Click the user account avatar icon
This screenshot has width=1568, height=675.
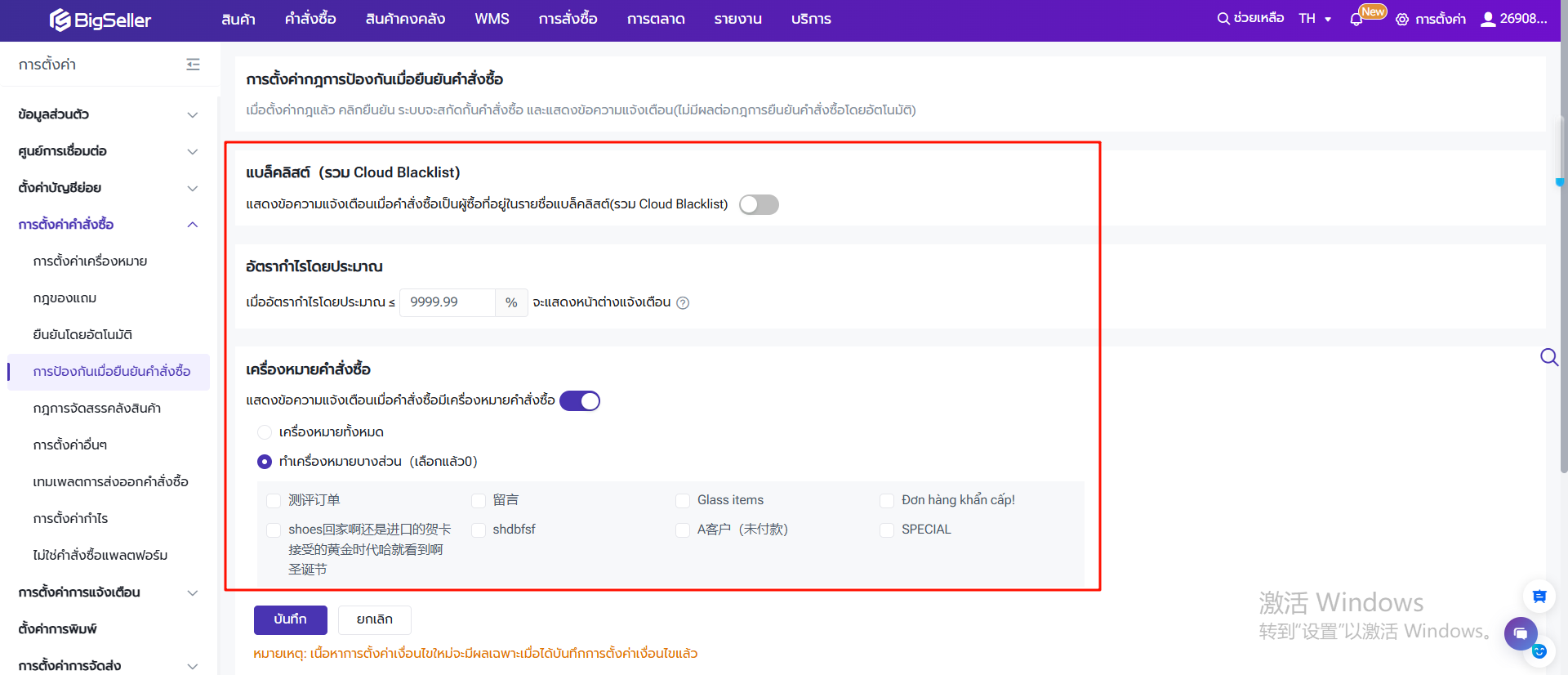click(x=1488, y=20)
